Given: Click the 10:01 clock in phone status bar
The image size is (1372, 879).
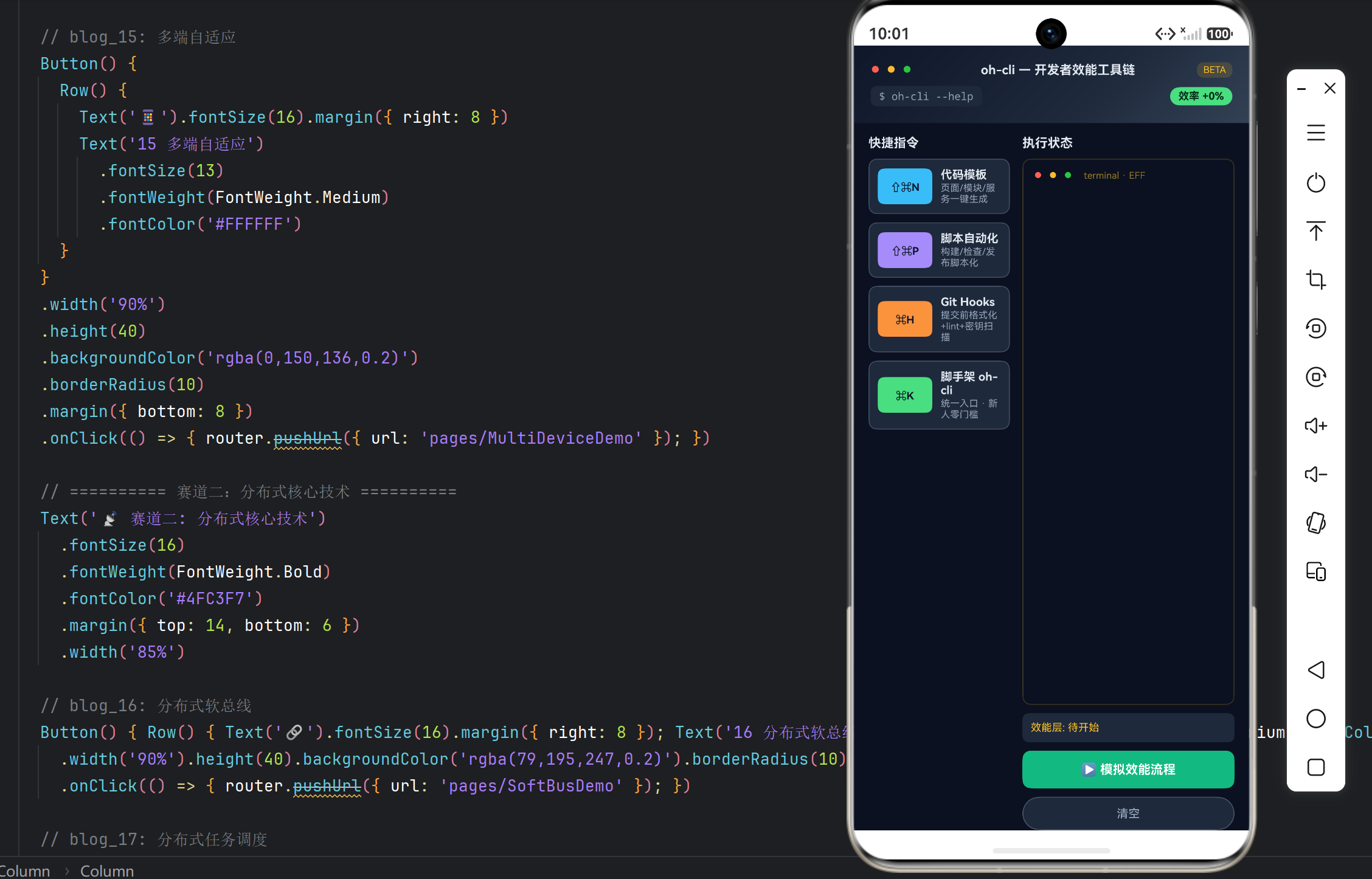Looking at the screenshot, I should point(889,34).
